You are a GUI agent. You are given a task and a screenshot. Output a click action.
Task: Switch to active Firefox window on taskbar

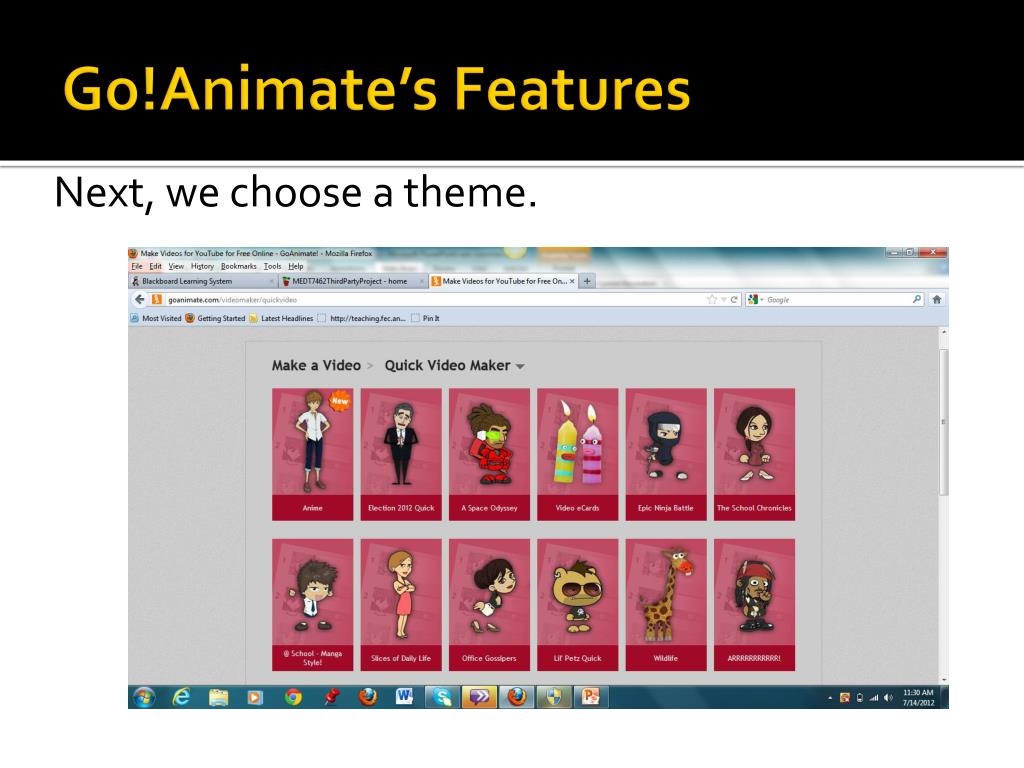coord(517,697)
